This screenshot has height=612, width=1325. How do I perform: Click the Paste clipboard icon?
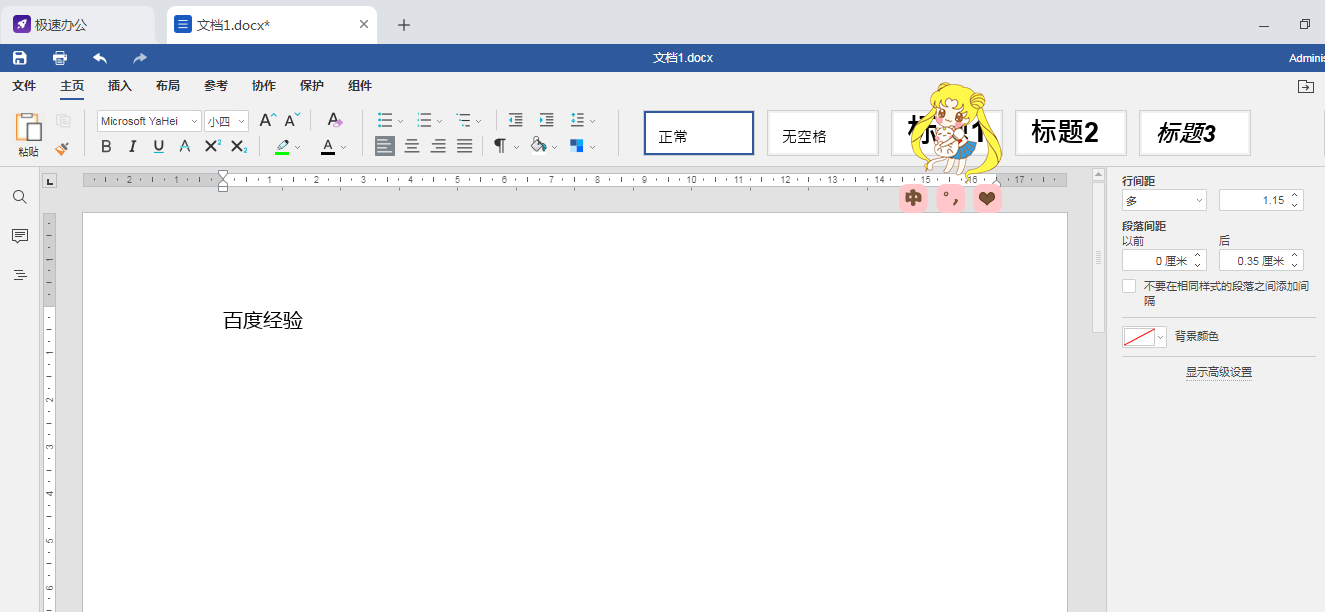(28, 127)
